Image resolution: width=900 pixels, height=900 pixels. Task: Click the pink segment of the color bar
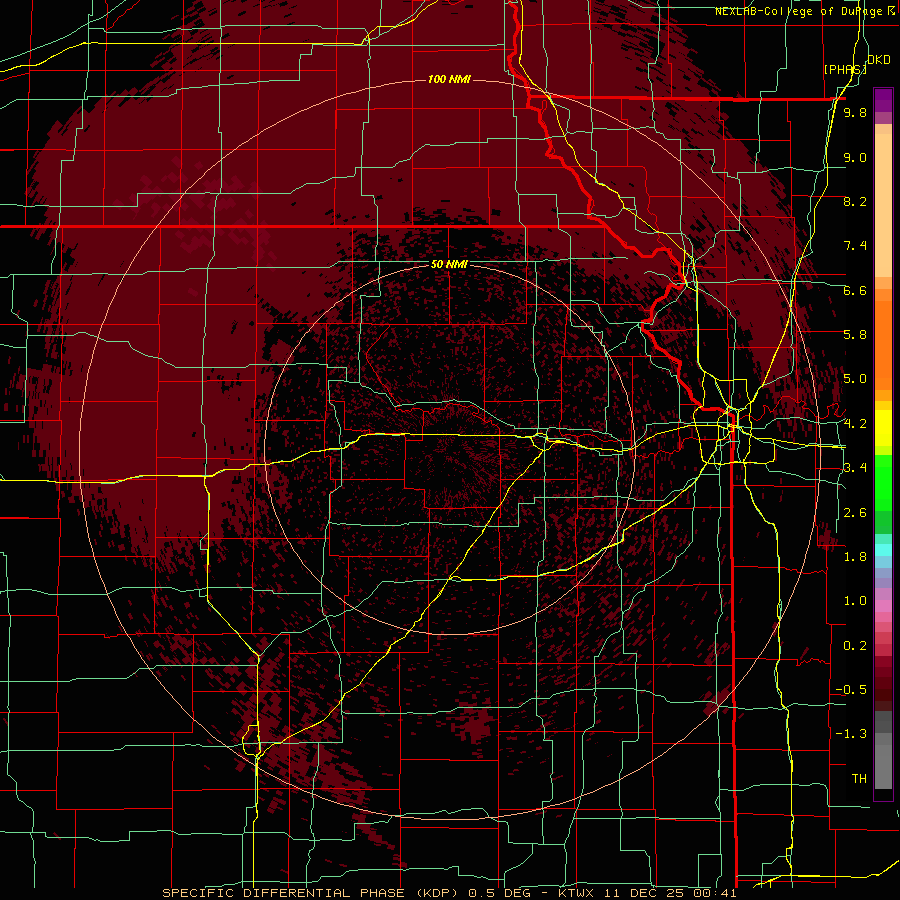[x=883, y=606]
